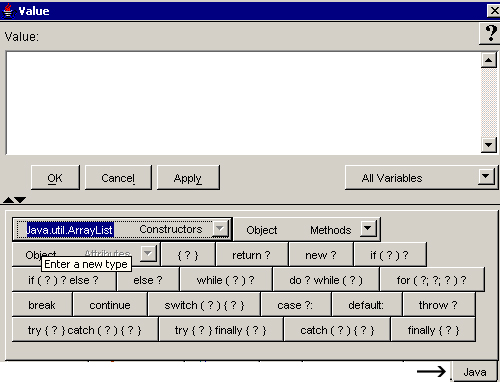Close the Value dialog window

tap(494, 11)
